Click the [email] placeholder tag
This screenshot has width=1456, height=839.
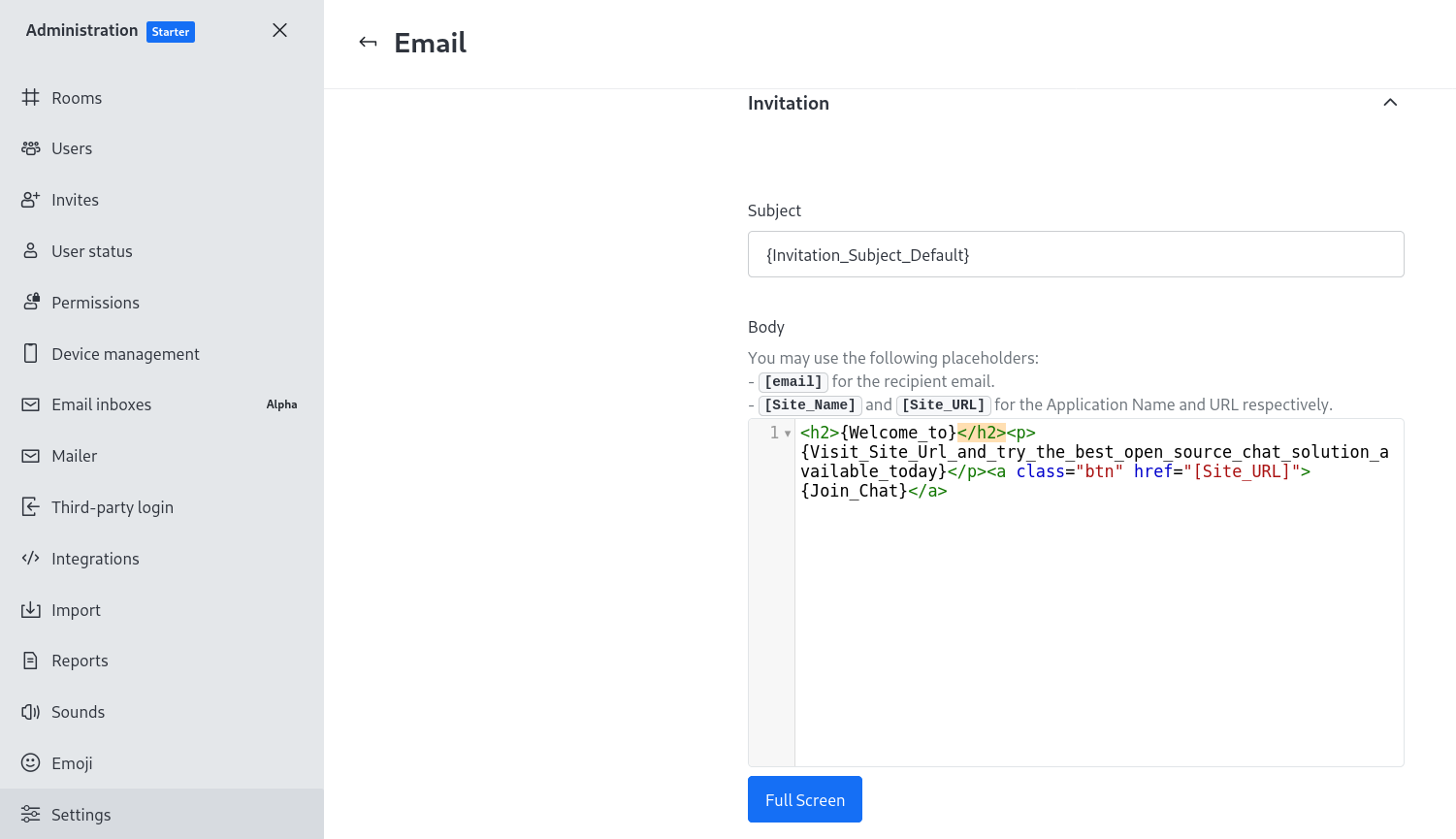pyautogui.click(x=793, y=382)
